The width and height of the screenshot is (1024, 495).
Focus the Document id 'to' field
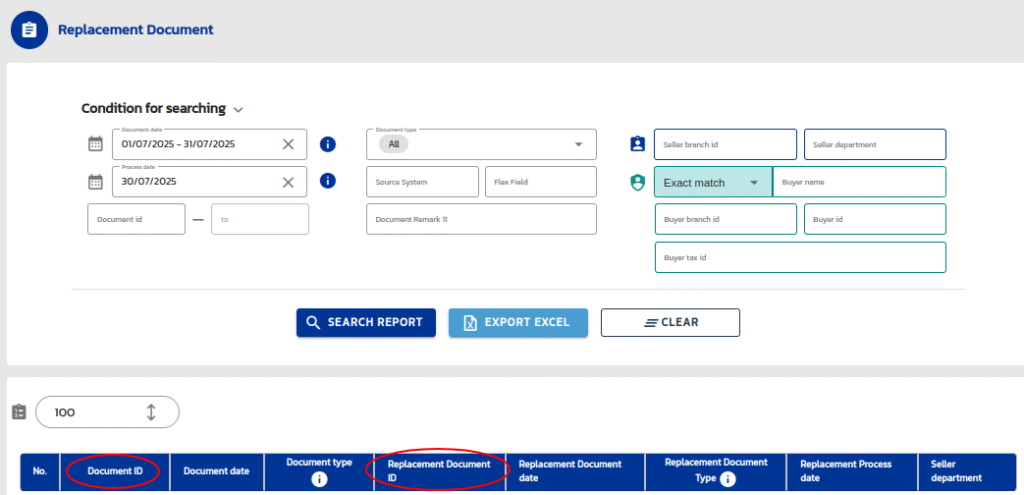pyautogui.click(x=260, y=219)
